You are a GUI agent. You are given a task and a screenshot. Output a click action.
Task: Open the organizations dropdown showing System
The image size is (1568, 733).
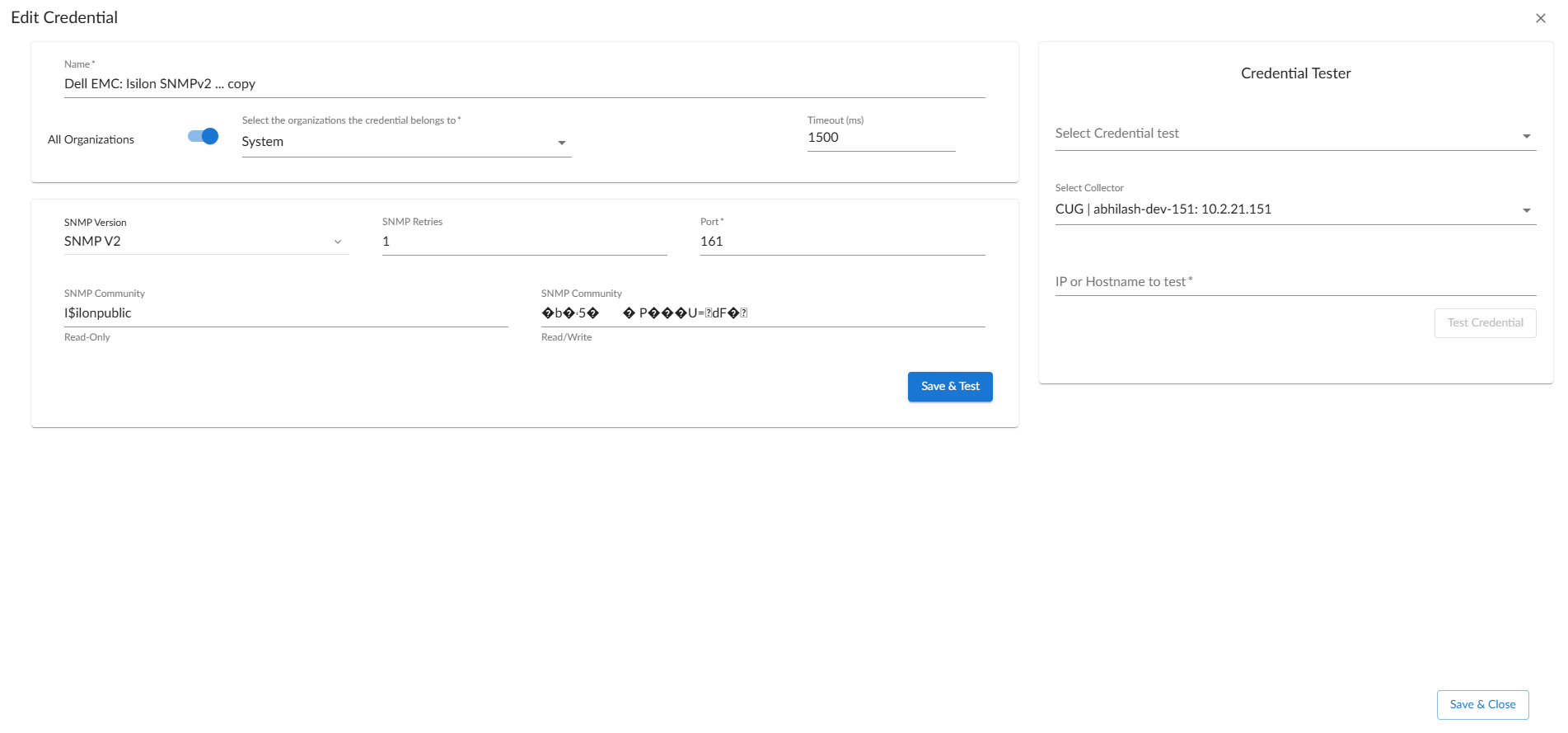coord(396,142)
